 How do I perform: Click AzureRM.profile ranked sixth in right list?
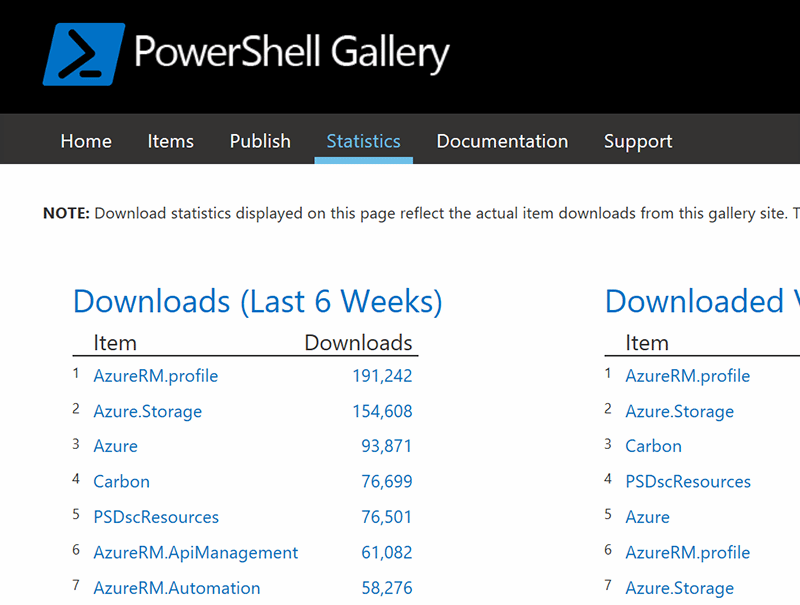click(687, 552)
